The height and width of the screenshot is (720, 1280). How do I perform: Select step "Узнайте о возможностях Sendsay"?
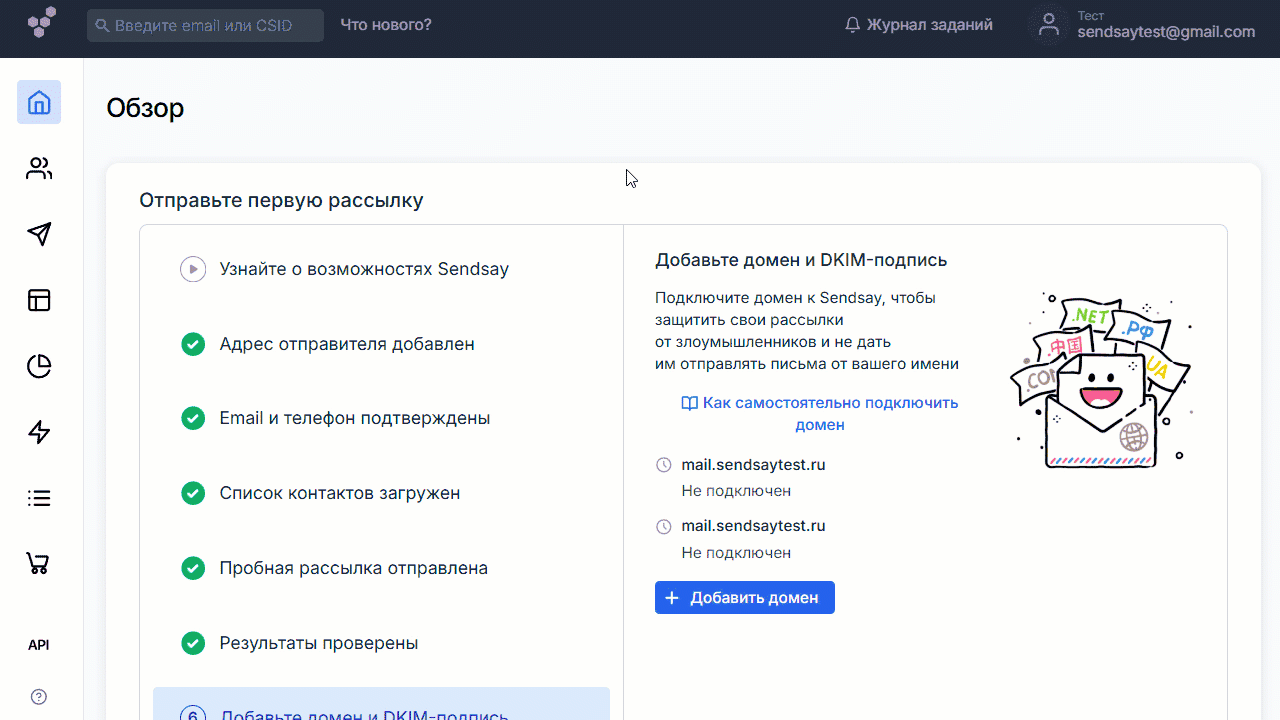click(x=364, y=269)
